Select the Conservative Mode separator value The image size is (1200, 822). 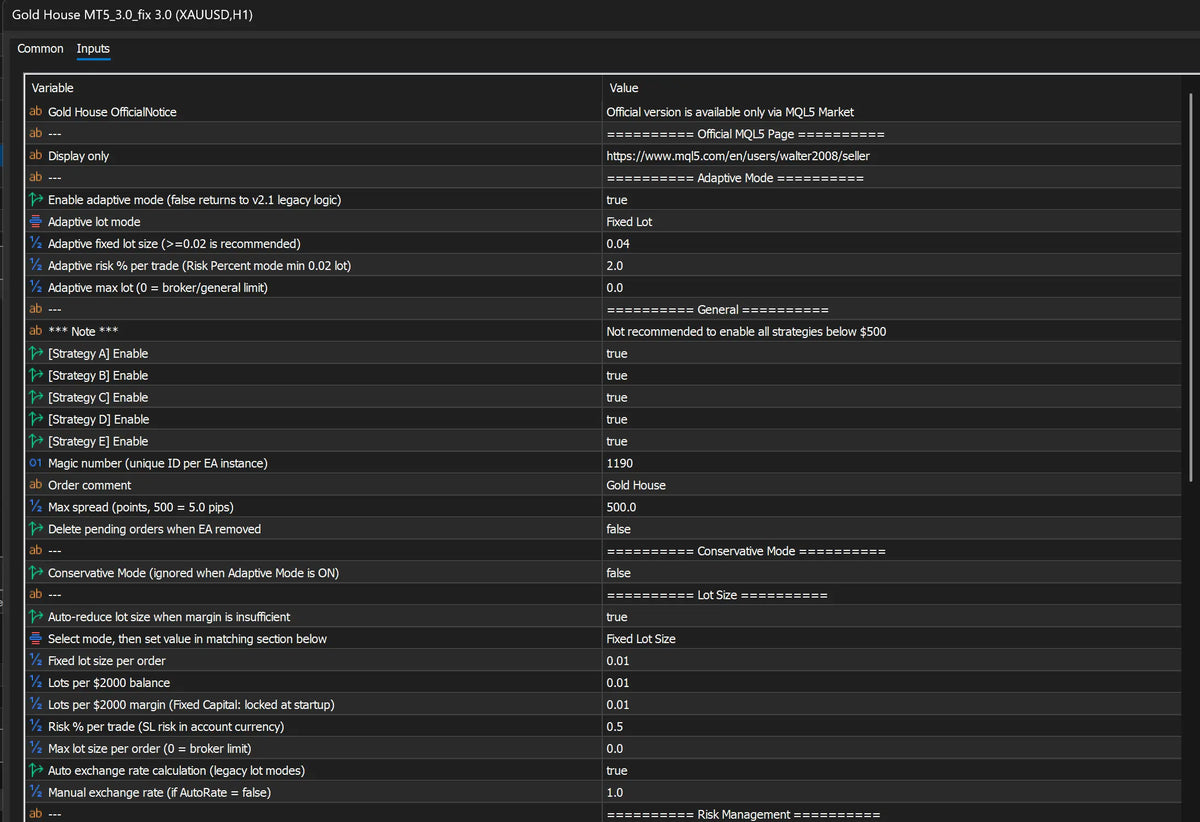tap(746, 552)
